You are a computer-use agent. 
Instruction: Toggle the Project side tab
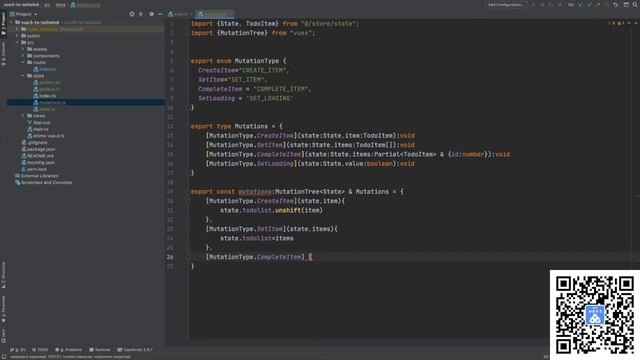pos(4,24)
